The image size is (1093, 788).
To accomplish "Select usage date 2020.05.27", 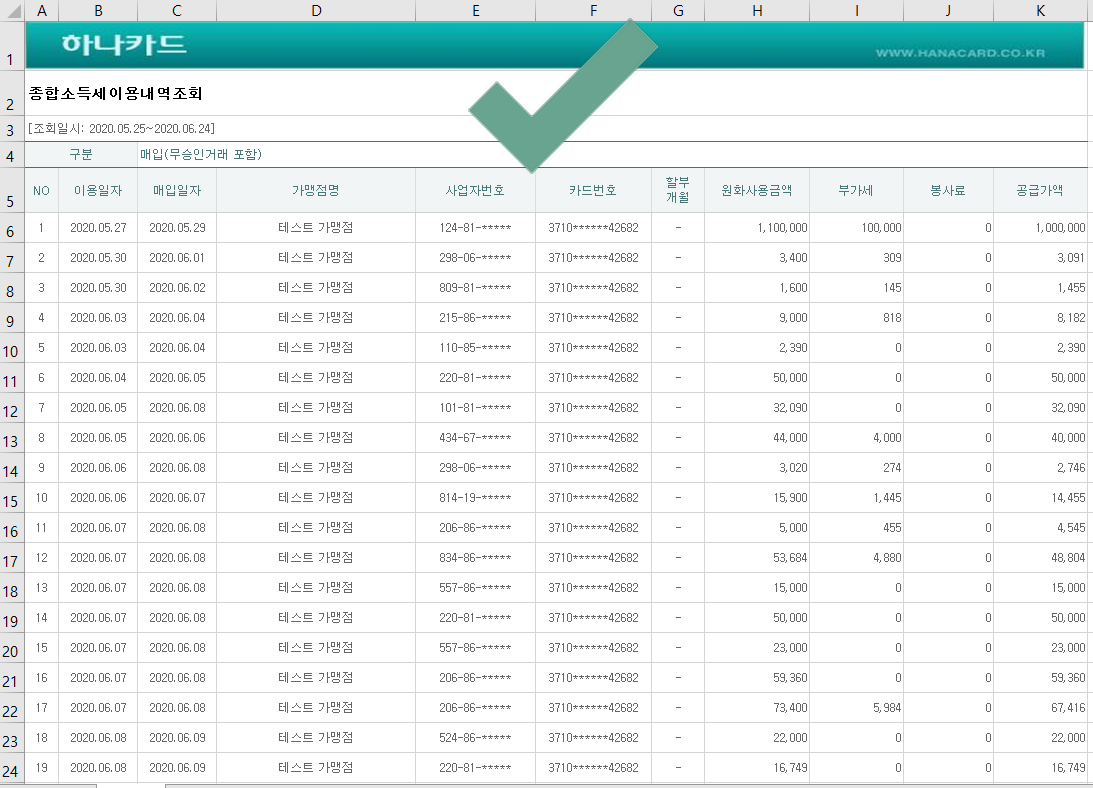I will [x=98, y=228].
